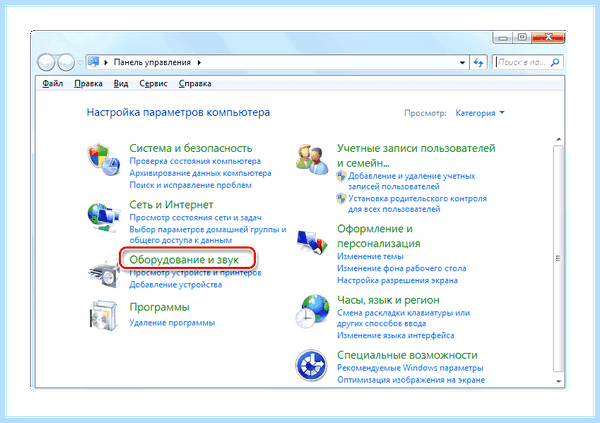Click the User Accounts people icon

click(312, 159)
